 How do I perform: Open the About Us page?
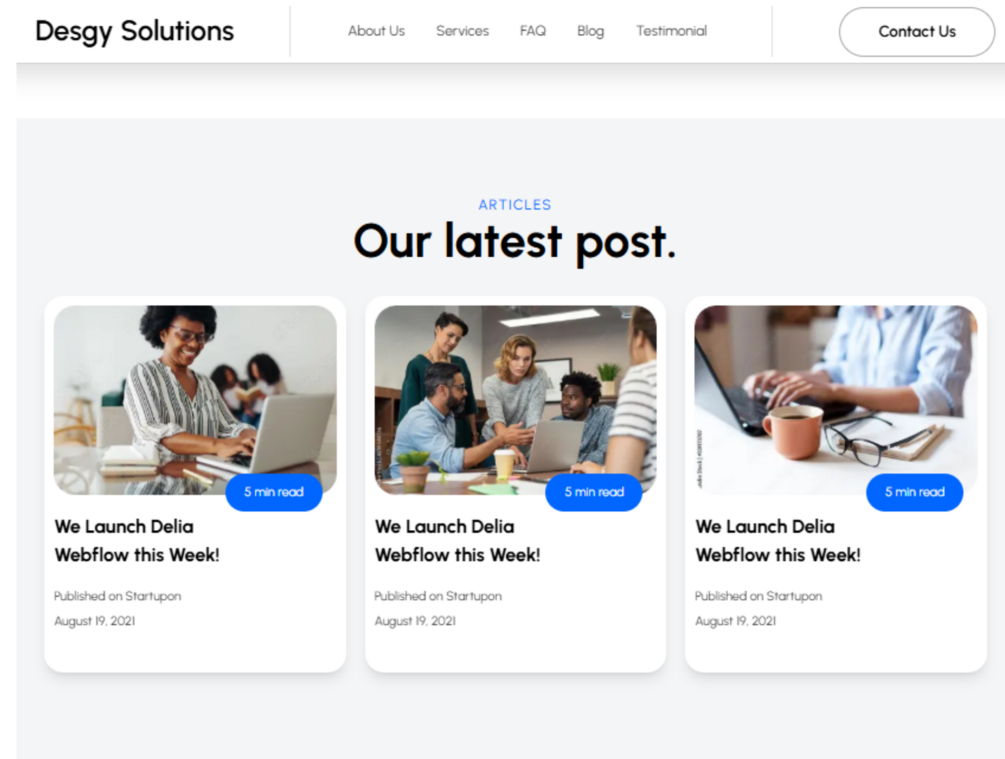[376, 31]
